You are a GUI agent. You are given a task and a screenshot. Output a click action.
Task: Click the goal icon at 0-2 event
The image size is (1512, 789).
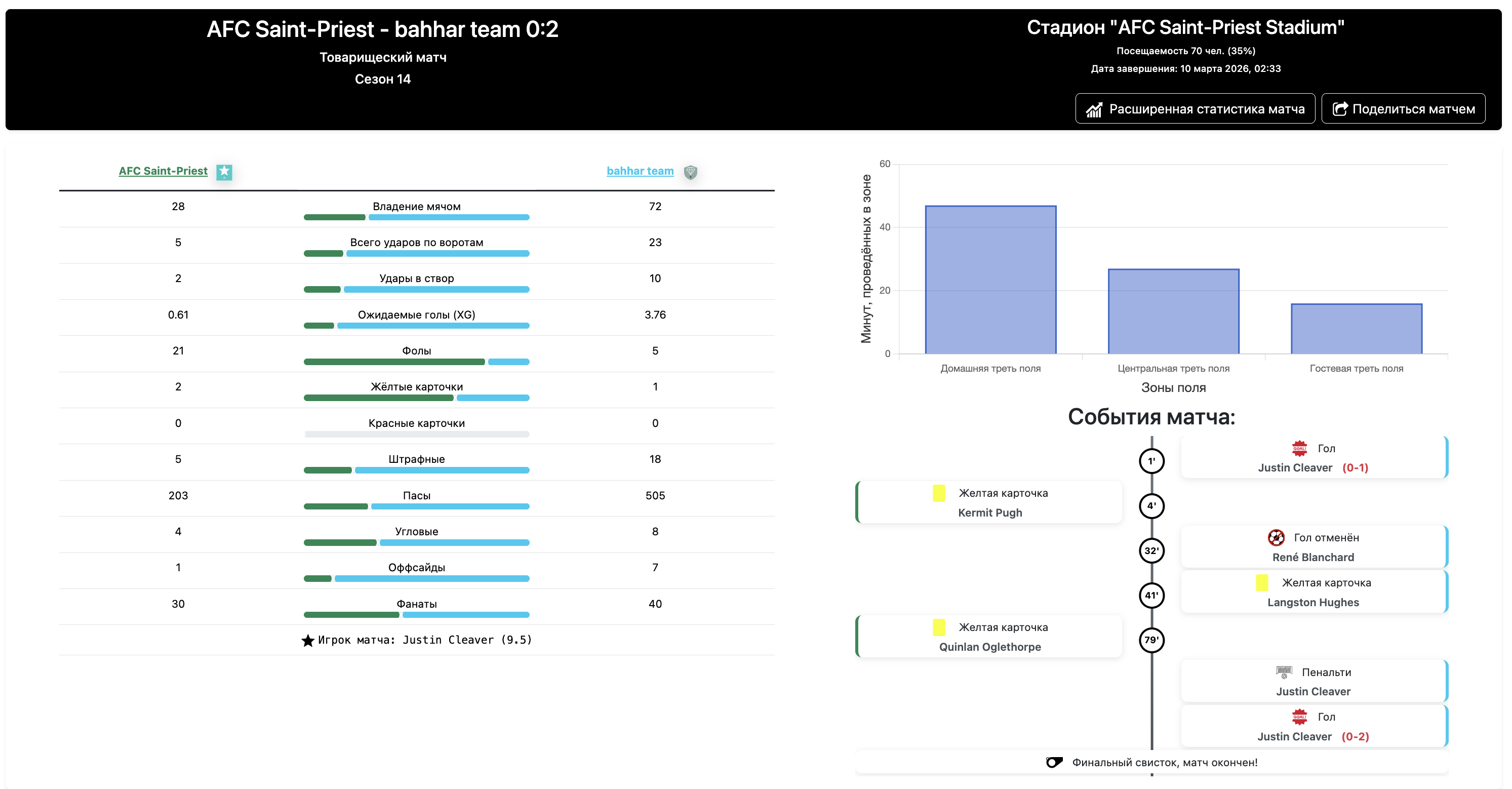(1299, 717)
